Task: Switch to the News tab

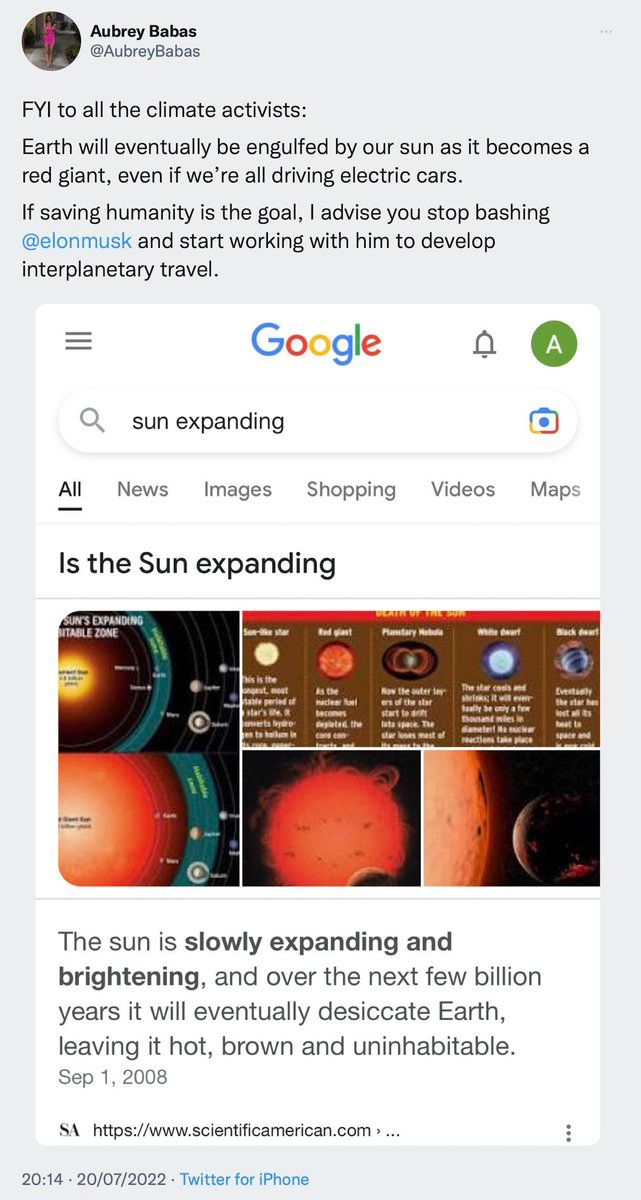Action: coord(142,490)
